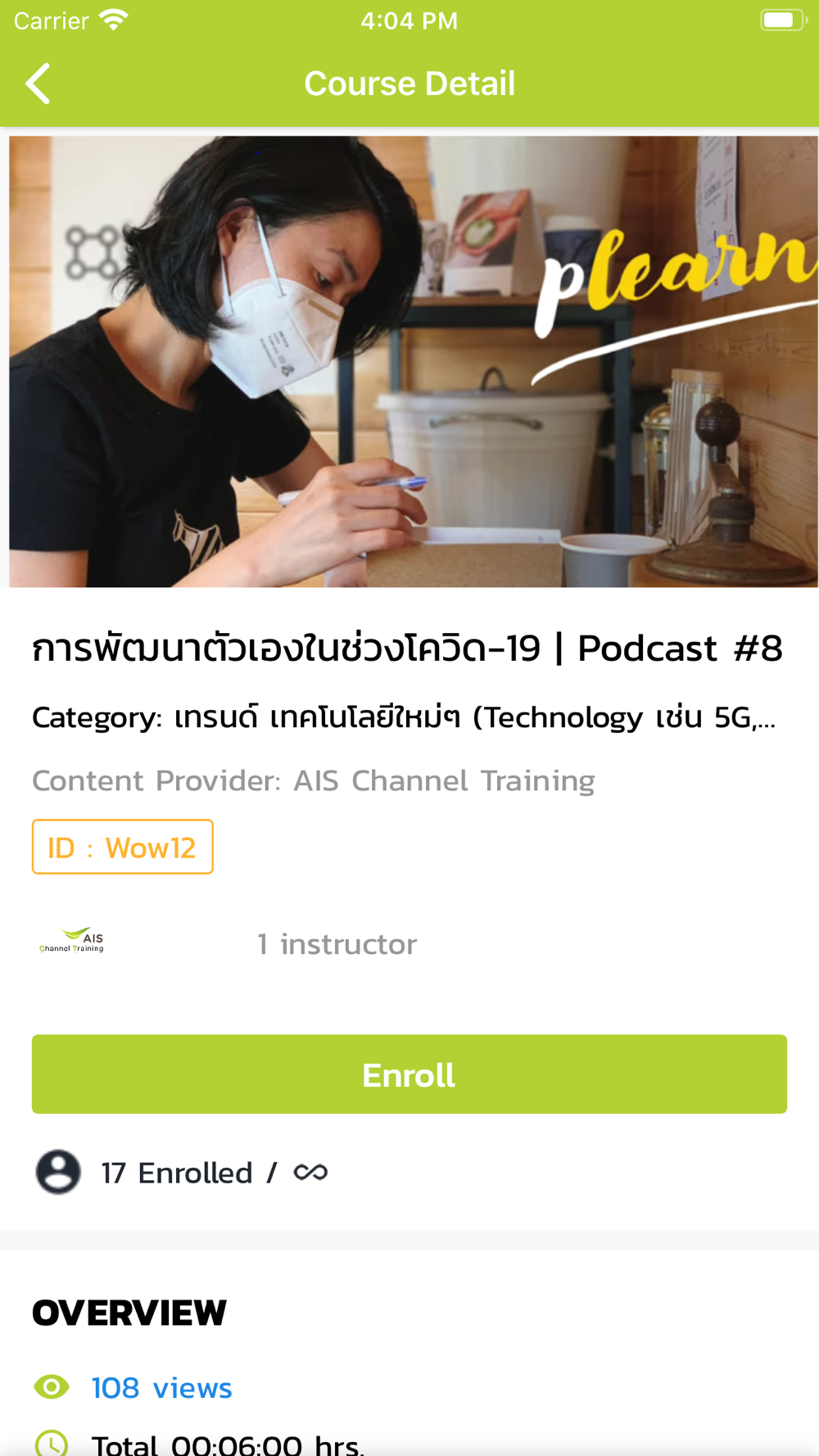Tap the ID : Wow12 badge
Viewport: 819px width, 1456px height.
click(x=123, y=847)
